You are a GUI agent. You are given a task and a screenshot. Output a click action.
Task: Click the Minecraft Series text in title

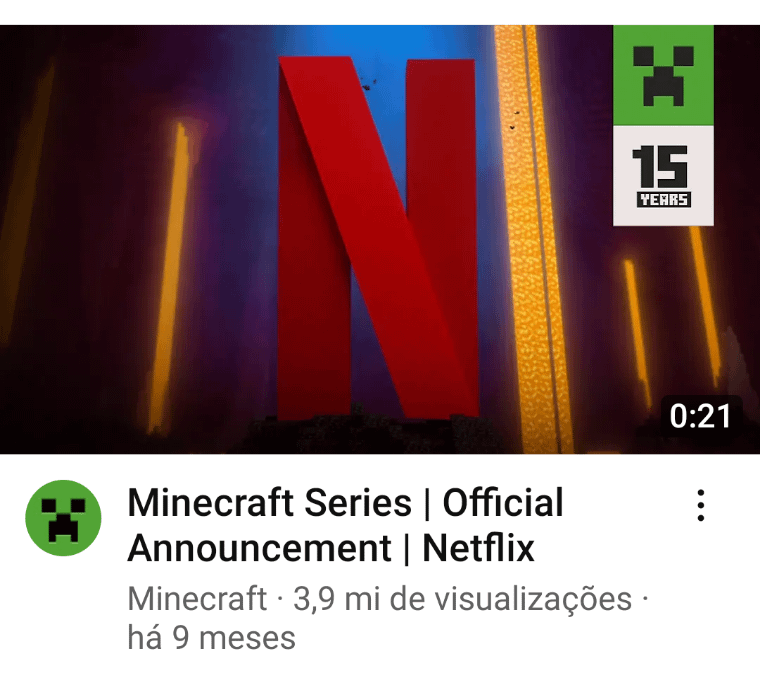[x=269, y=503]
